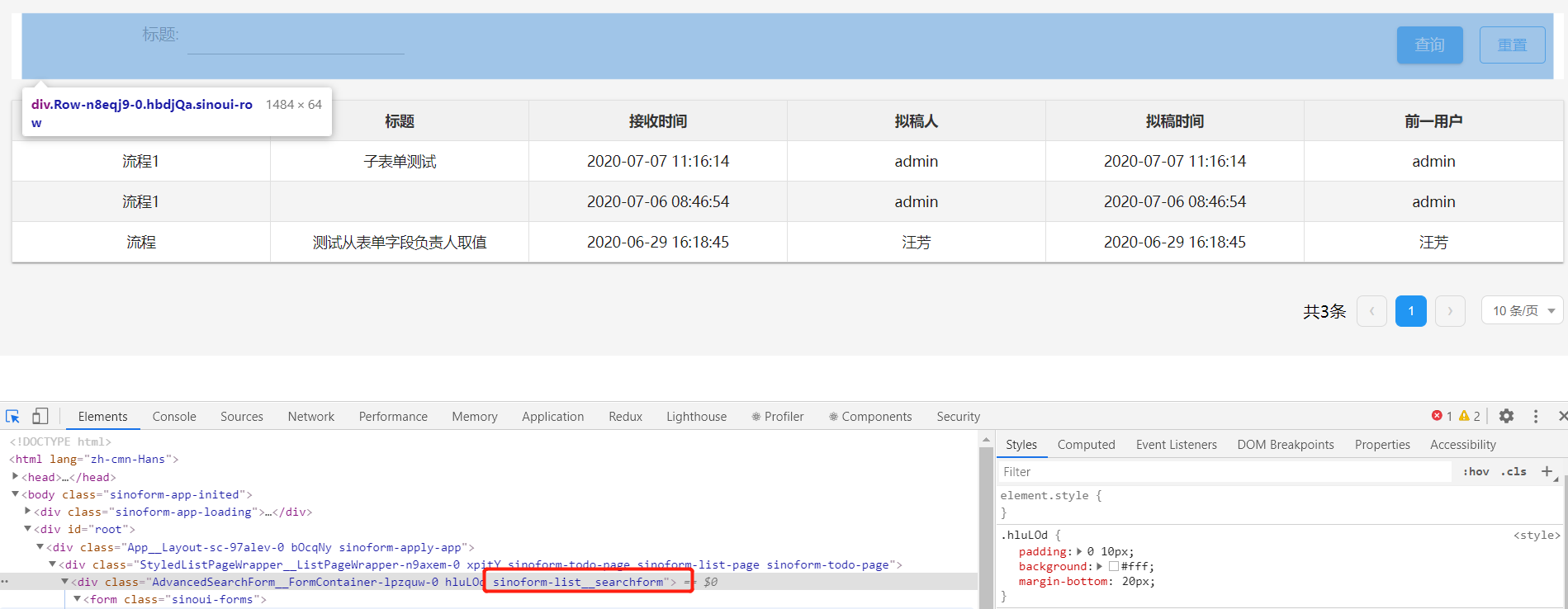Viewport: 1568px width, 609px height.
Task: Click the 测试从表单字段负责人取值 cell
Action: click(400, 243)
